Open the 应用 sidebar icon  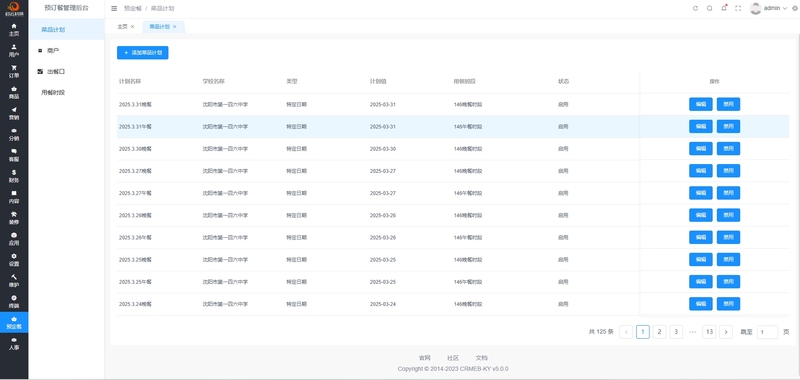point(14,239)
